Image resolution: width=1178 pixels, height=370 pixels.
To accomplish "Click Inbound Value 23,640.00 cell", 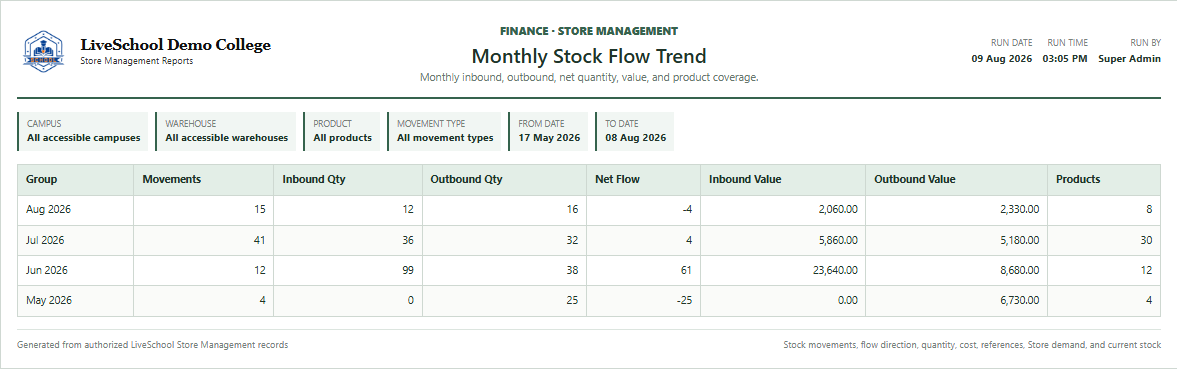I will click(783, 271).
